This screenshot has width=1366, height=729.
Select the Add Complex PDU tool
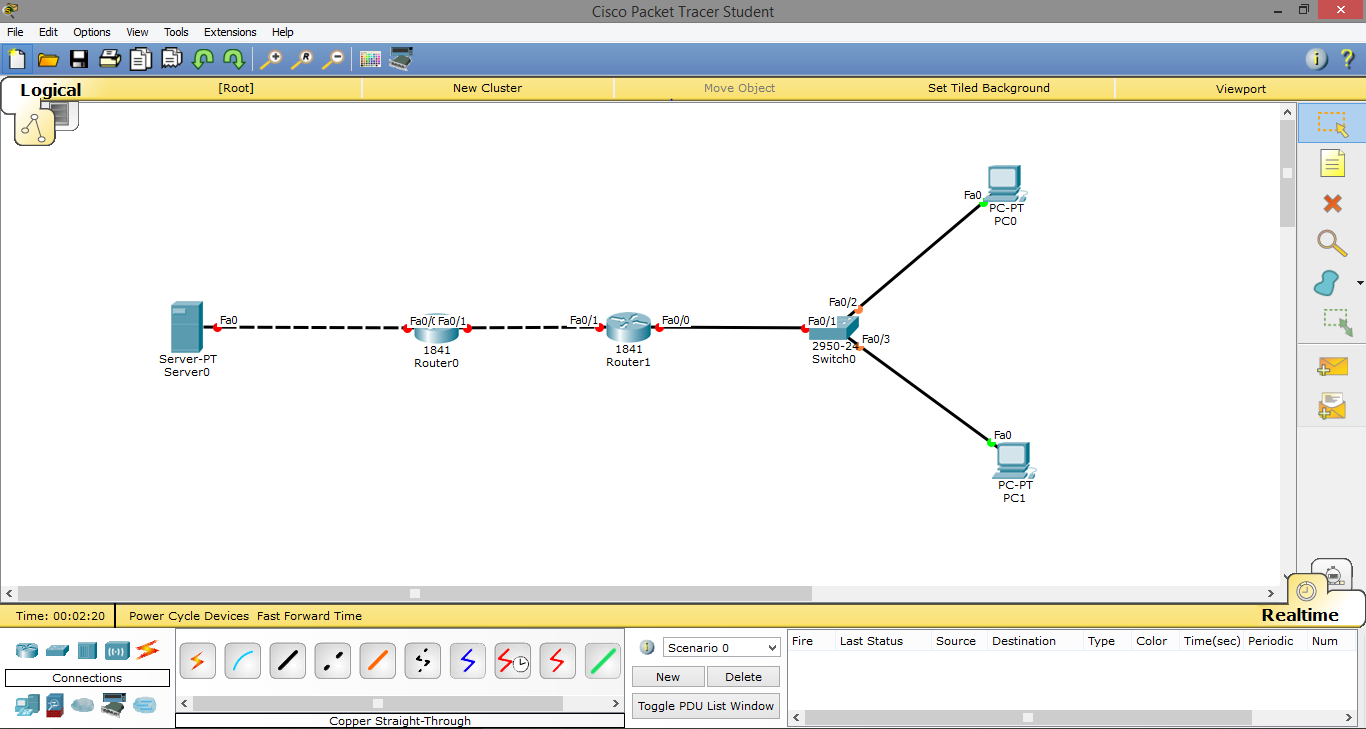(x=1331, y=406)
